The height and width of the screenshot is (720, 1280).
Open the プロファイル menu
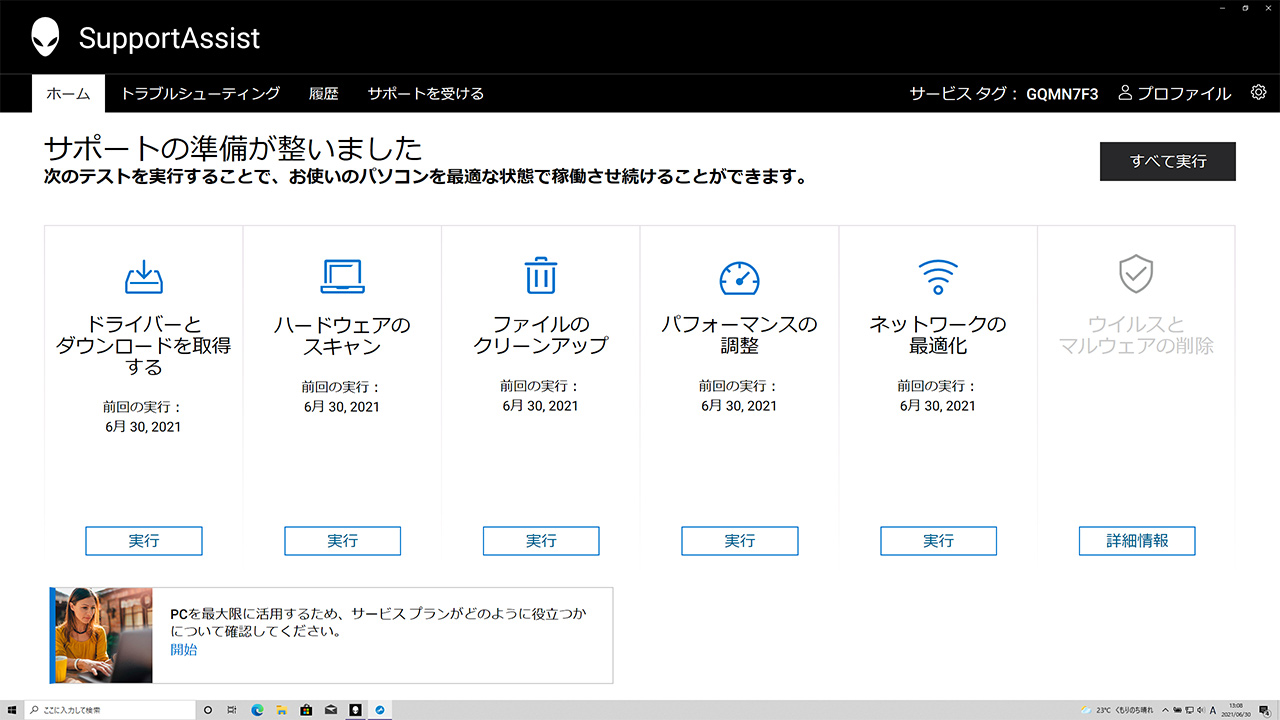tap(1174, 94)
